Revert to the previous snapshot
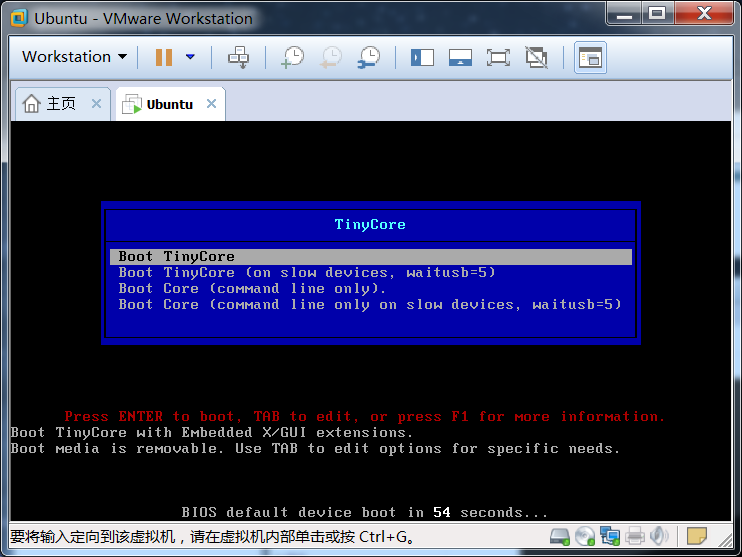 coord(331,57)
